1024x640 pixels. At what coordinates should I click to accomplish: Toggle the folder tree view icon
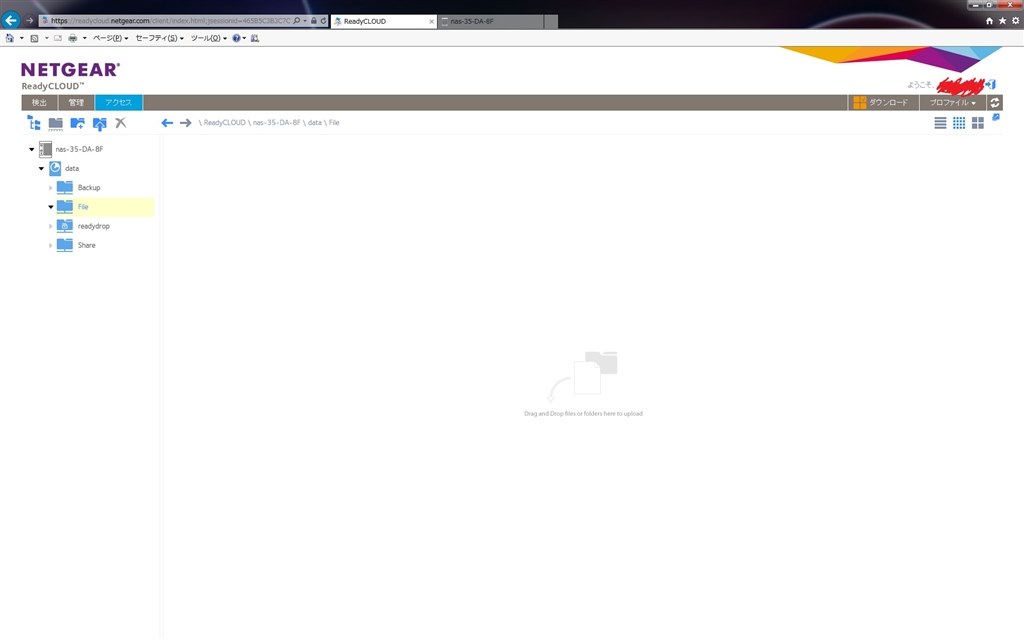click(x=34, y=123)
